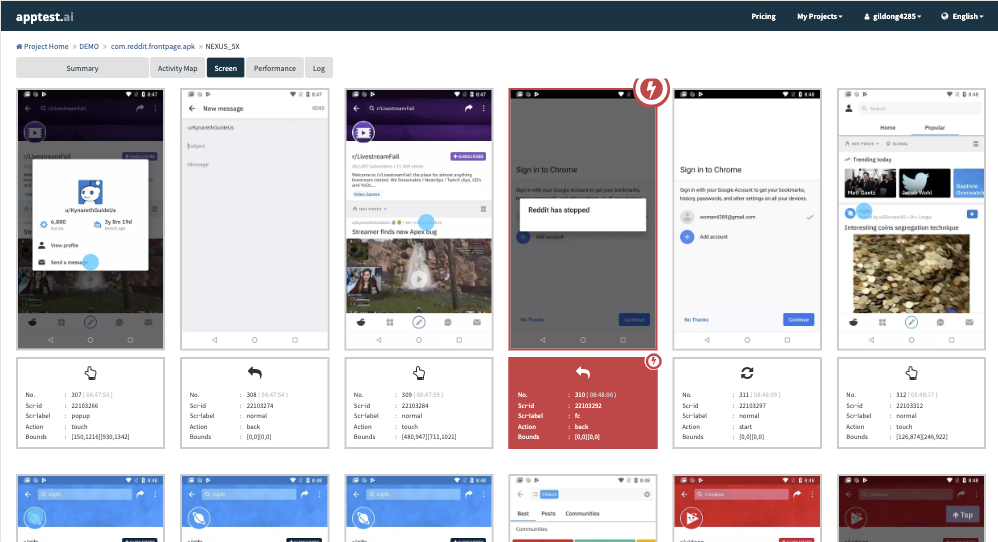Open the Performance tab
This screenshot has width=998, height=542.
tap(274, 68)
